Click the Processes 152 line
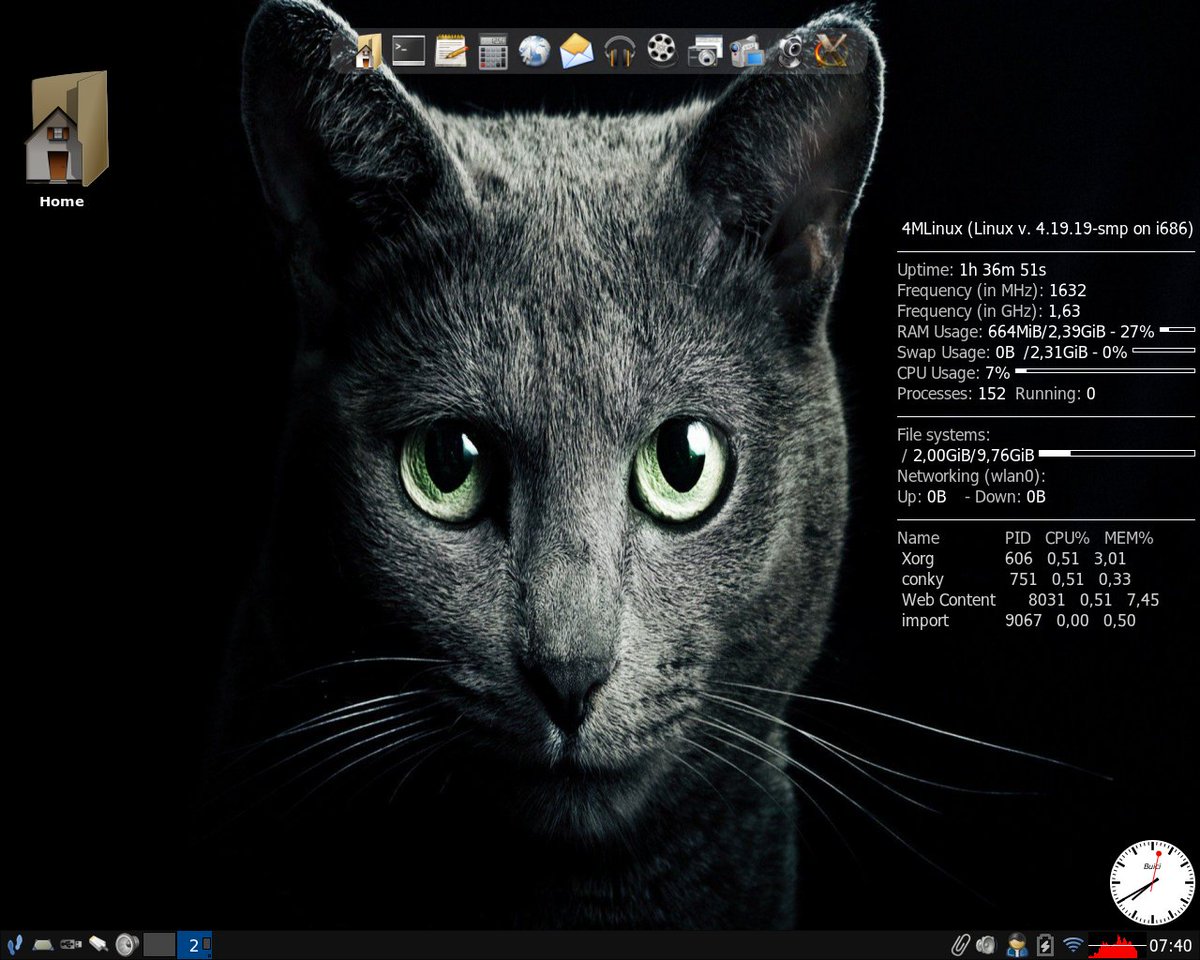Viewport: 1200px width, 960px height. (x=996, y=393)
